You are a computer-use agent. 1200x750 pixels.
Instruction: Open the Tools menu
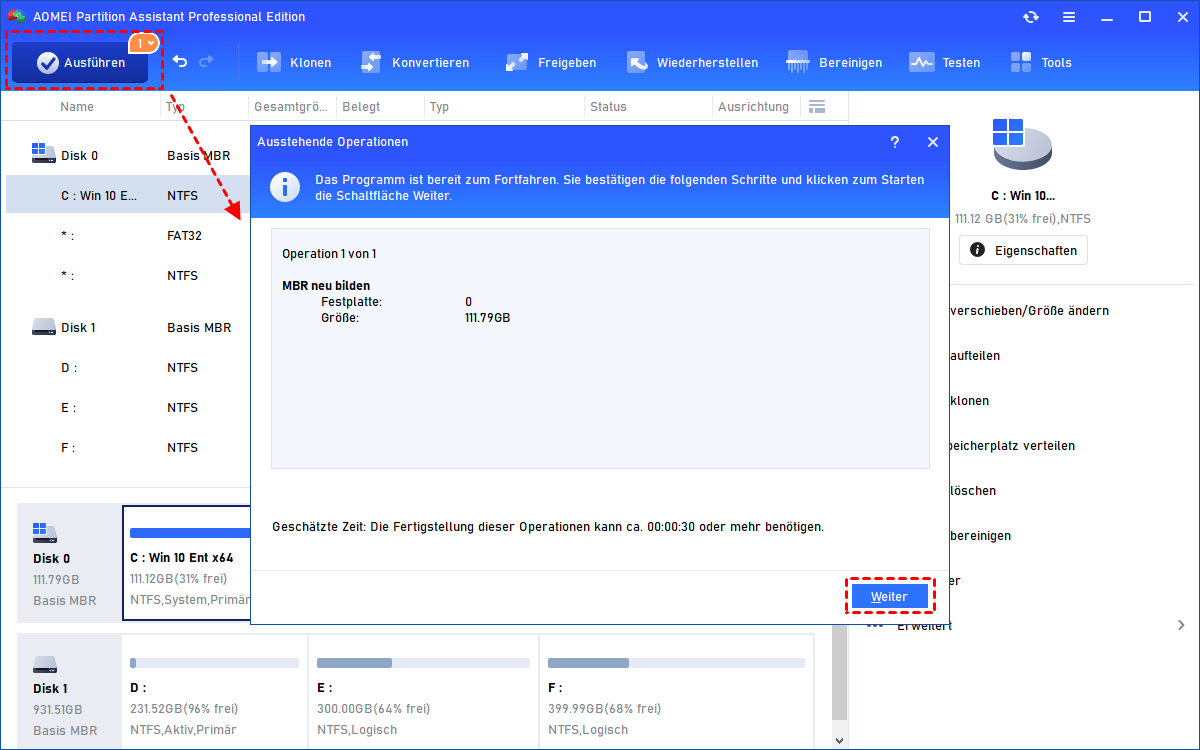[1041, 62]
